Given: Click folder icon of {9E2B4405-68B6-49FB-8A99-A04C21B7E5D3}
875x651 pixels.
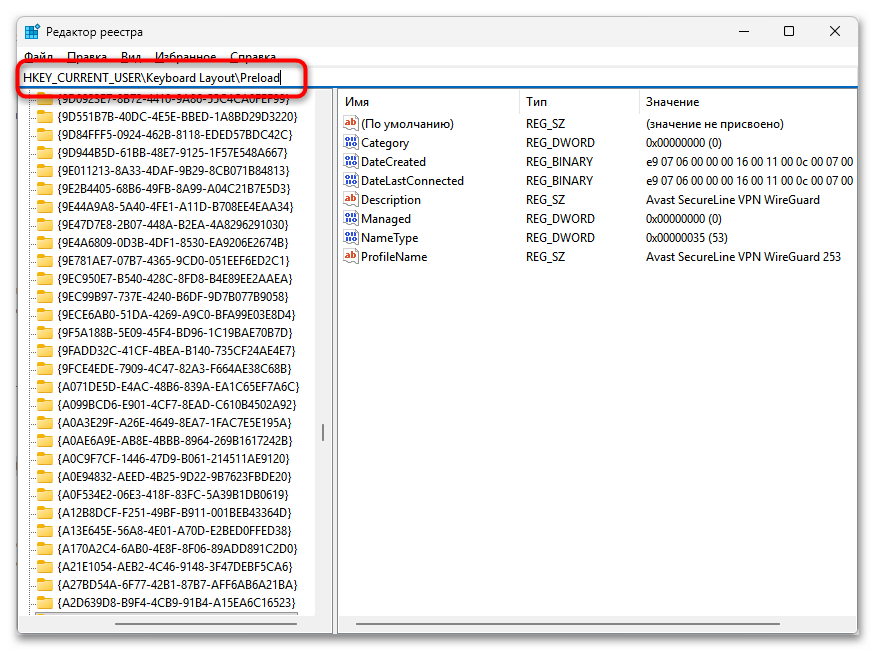Looking at the screenshot, I should point(45,189).
